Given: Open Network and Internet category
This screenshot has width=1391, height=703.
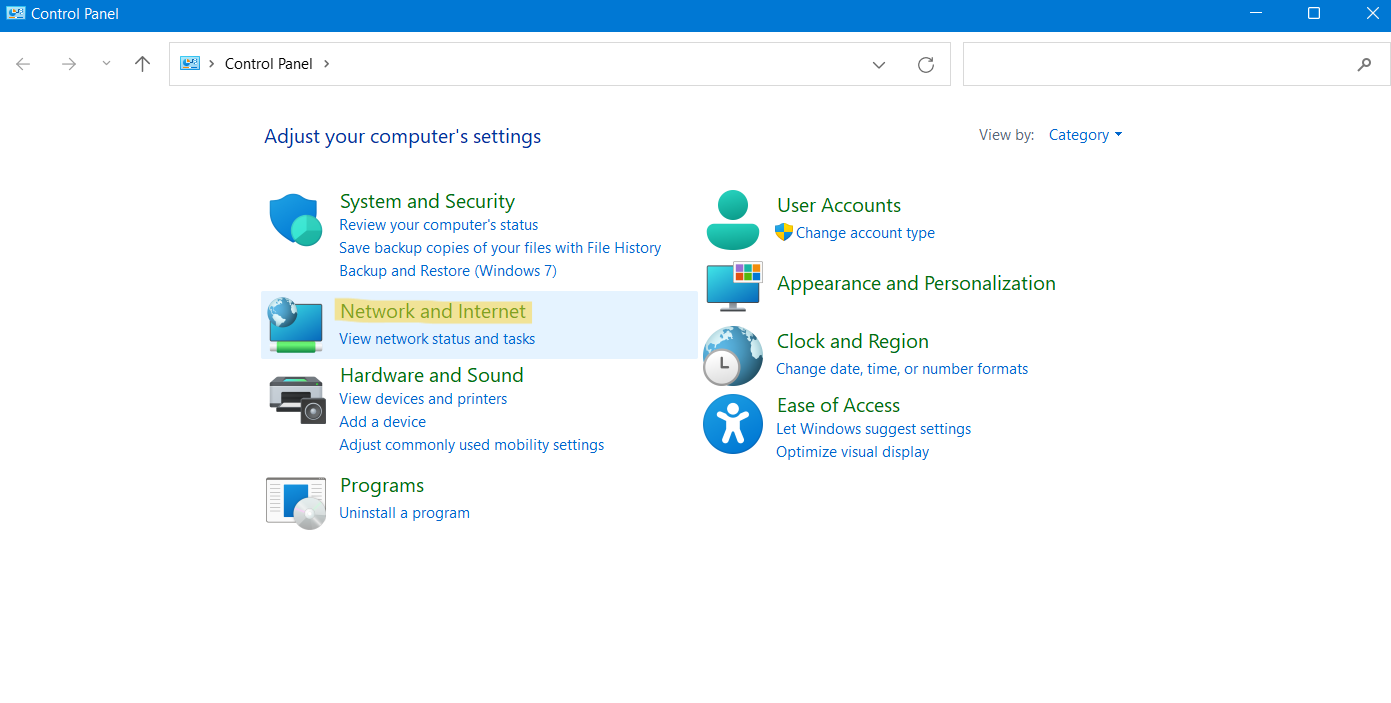Looking at the screenshot, I should (x=433, y=312).
